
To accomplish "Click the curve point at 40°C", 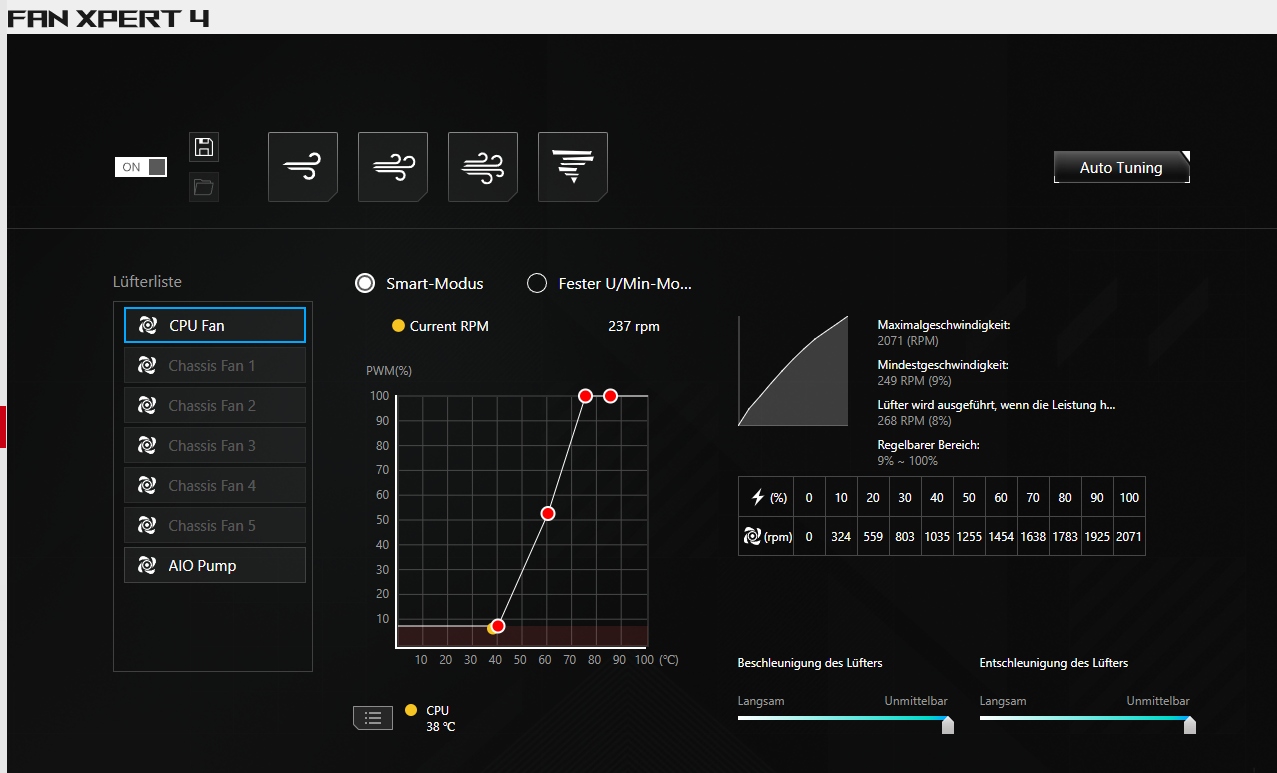I will point(498,626).
